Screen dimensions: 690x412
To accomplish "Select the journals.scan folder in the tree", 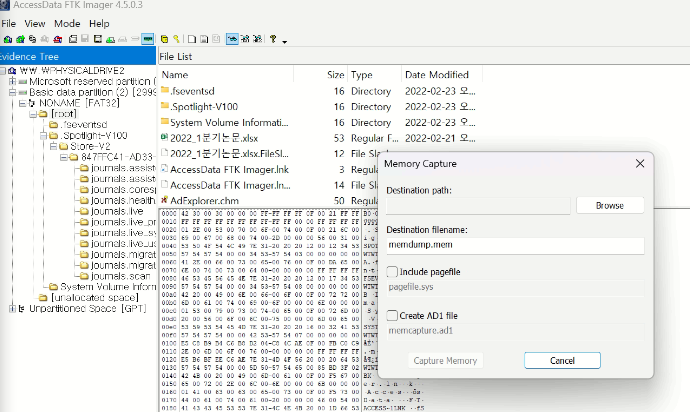I will point(120,276).
